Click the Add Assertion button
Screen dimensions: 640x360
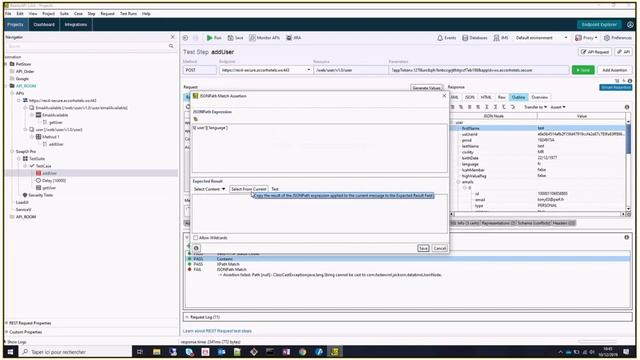click(x=614, y=70)
